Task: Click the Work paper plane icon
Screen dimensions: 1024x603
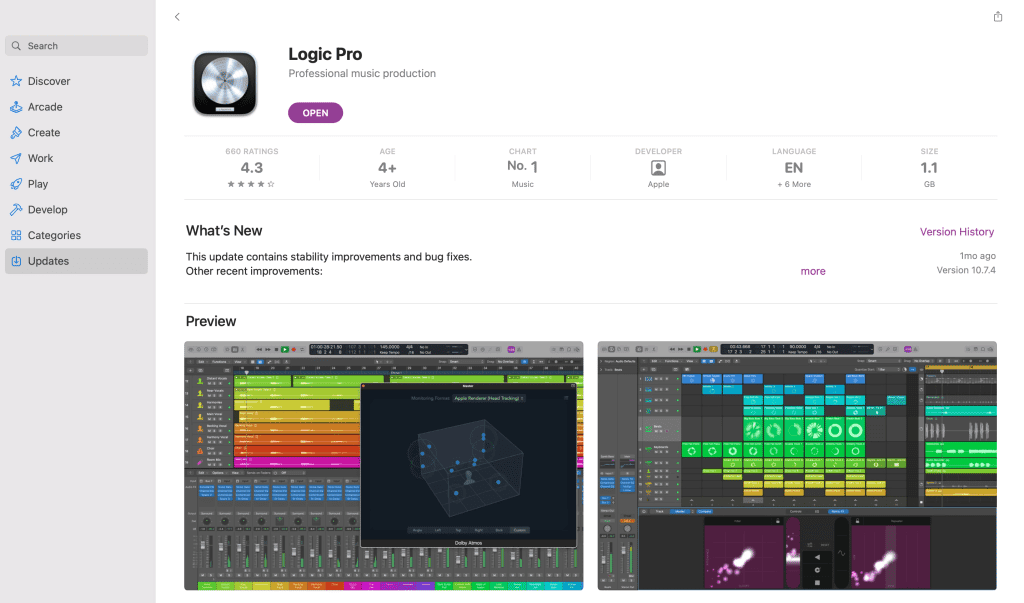Action: pos(16,158)
